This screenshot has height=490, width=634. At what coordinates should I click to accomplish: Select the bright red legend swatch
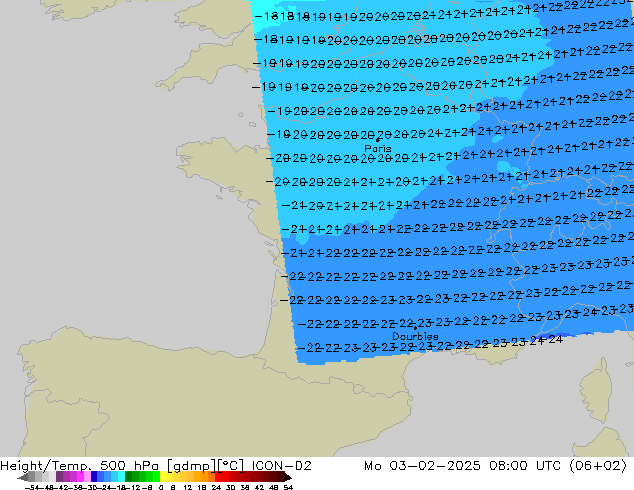tap(218, 476)
